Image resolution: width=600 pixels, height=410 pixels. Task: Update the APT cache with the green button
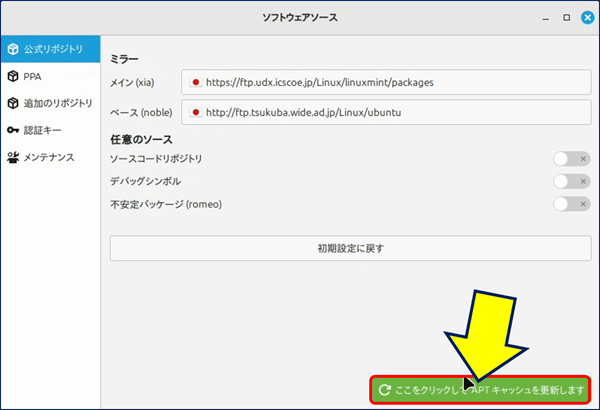tap(480, 390)
